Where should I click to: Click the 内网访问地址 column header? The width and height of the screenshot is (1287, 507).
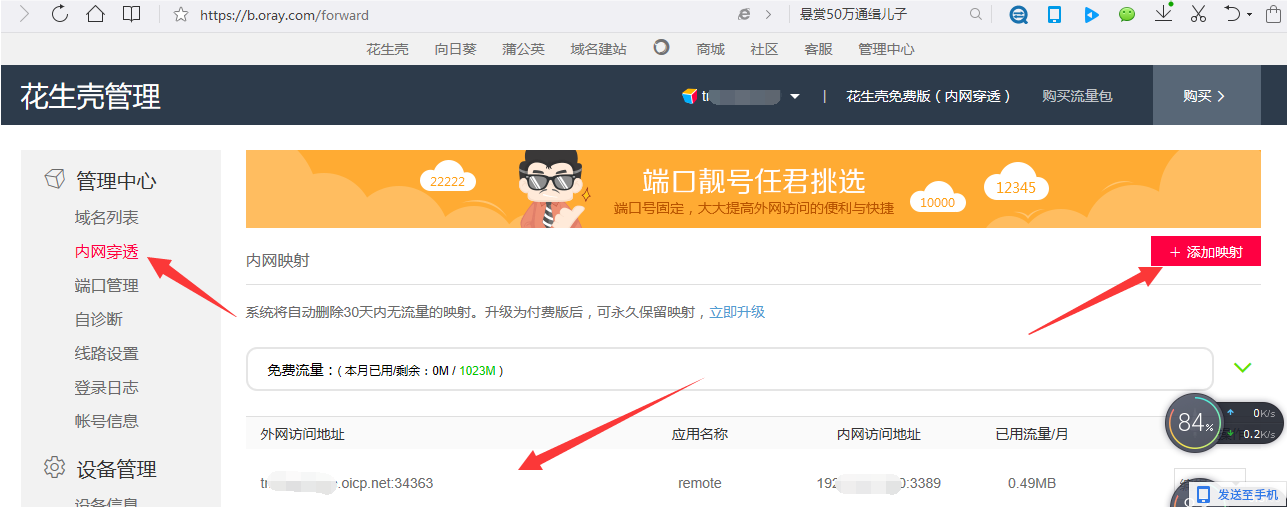coord(879,434)
